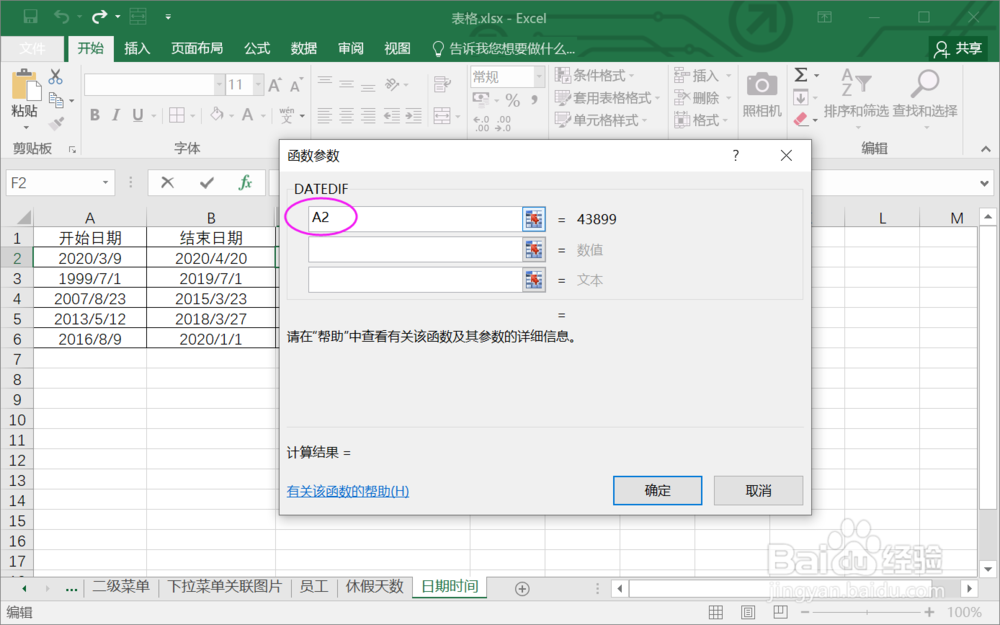Click the Borders icon

click(177, 115)
